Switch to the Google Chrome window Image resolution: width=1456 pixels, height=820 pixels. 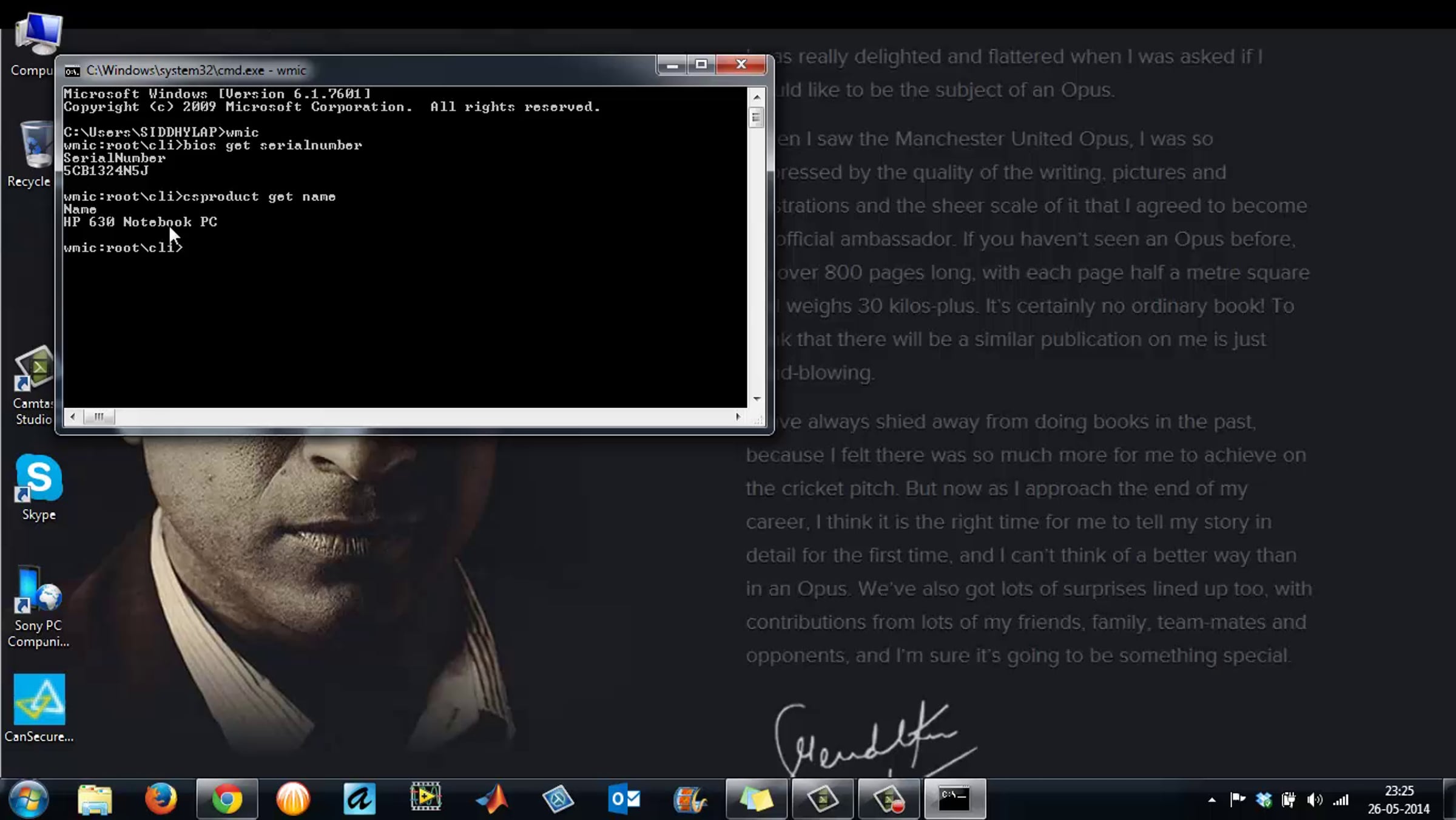click(227, 799)
